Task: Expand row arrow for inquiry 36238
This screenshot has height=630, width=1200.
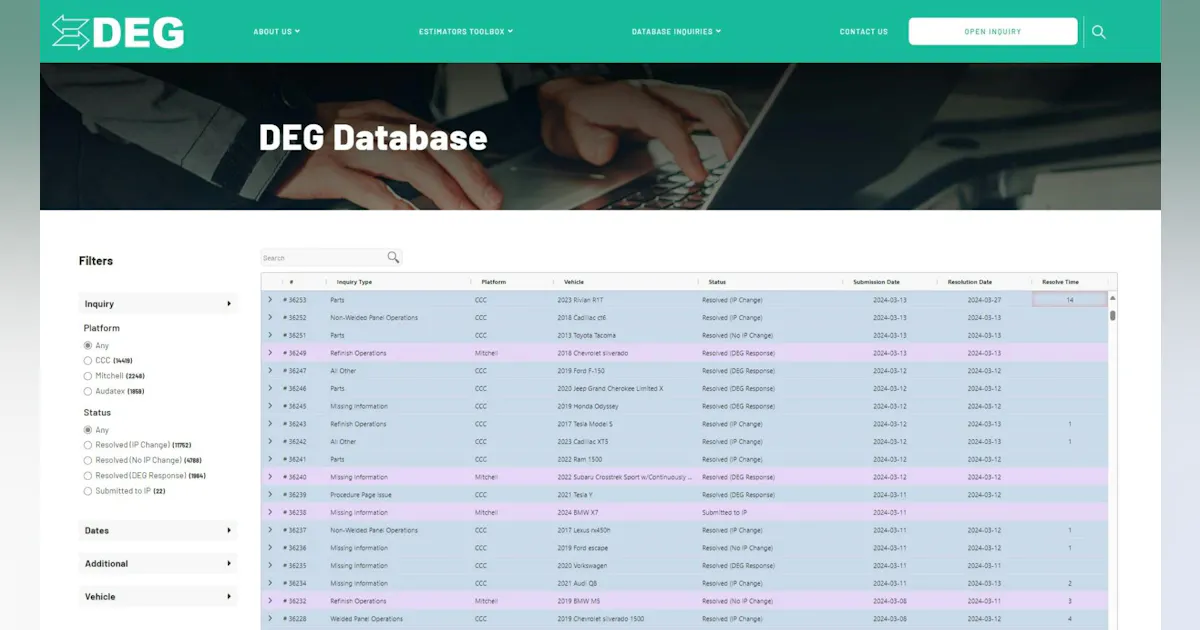Action: point(270,513)
